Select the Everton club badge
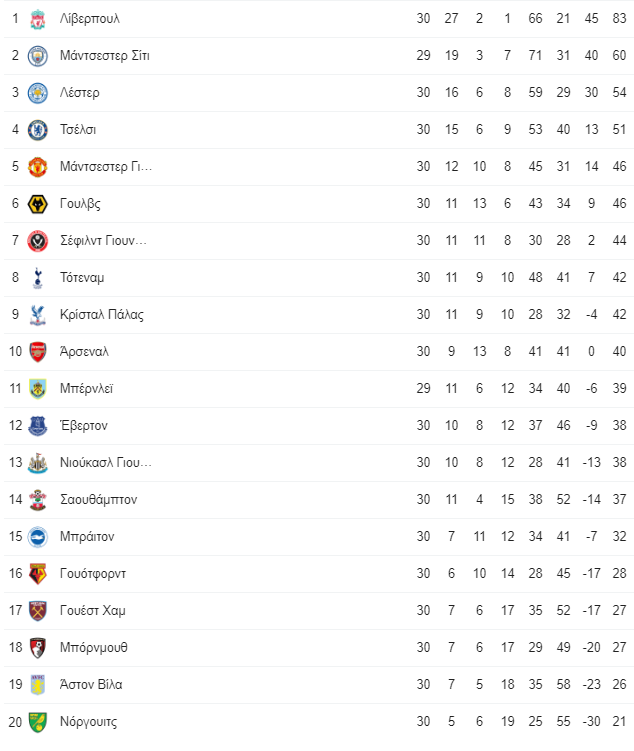 37,426
